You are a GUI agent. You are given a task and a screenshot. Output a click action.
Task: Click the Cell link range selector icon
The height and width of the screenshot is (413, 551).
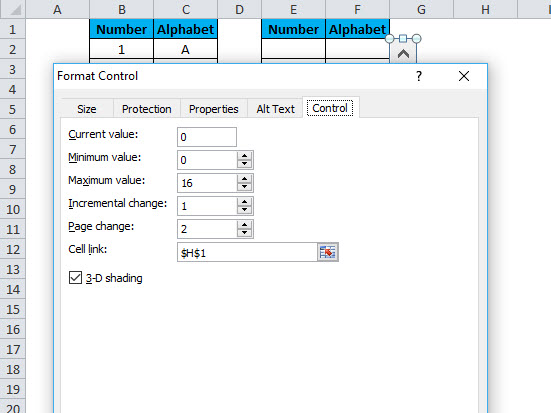tap(328, 252)
